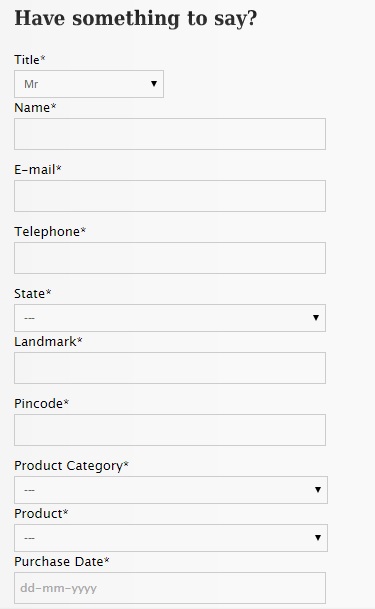Viewport: 375px width, 609px height.
Task: Click the 'Have something to say?' heading
Action: (x=136, y=19)
